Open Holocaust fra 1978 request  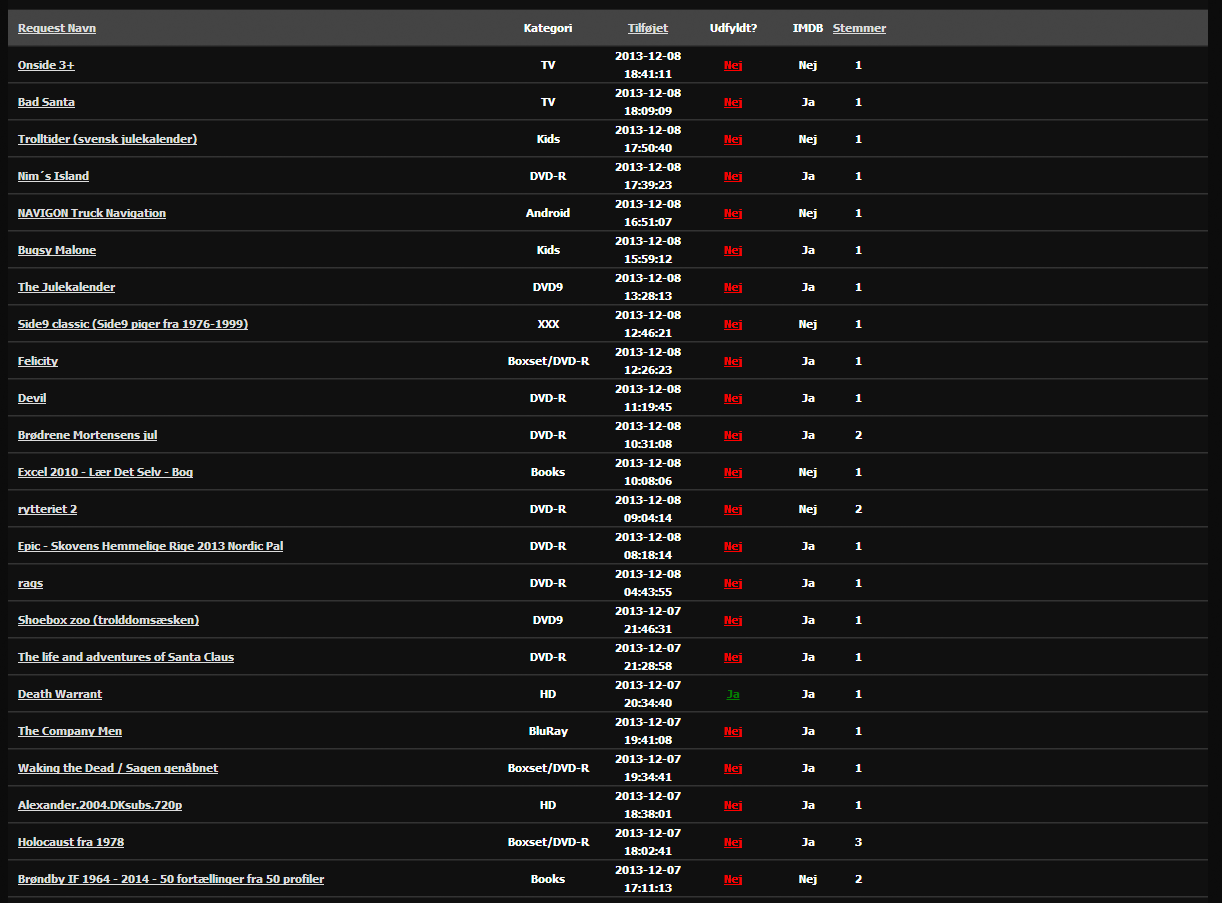(71, 842)
